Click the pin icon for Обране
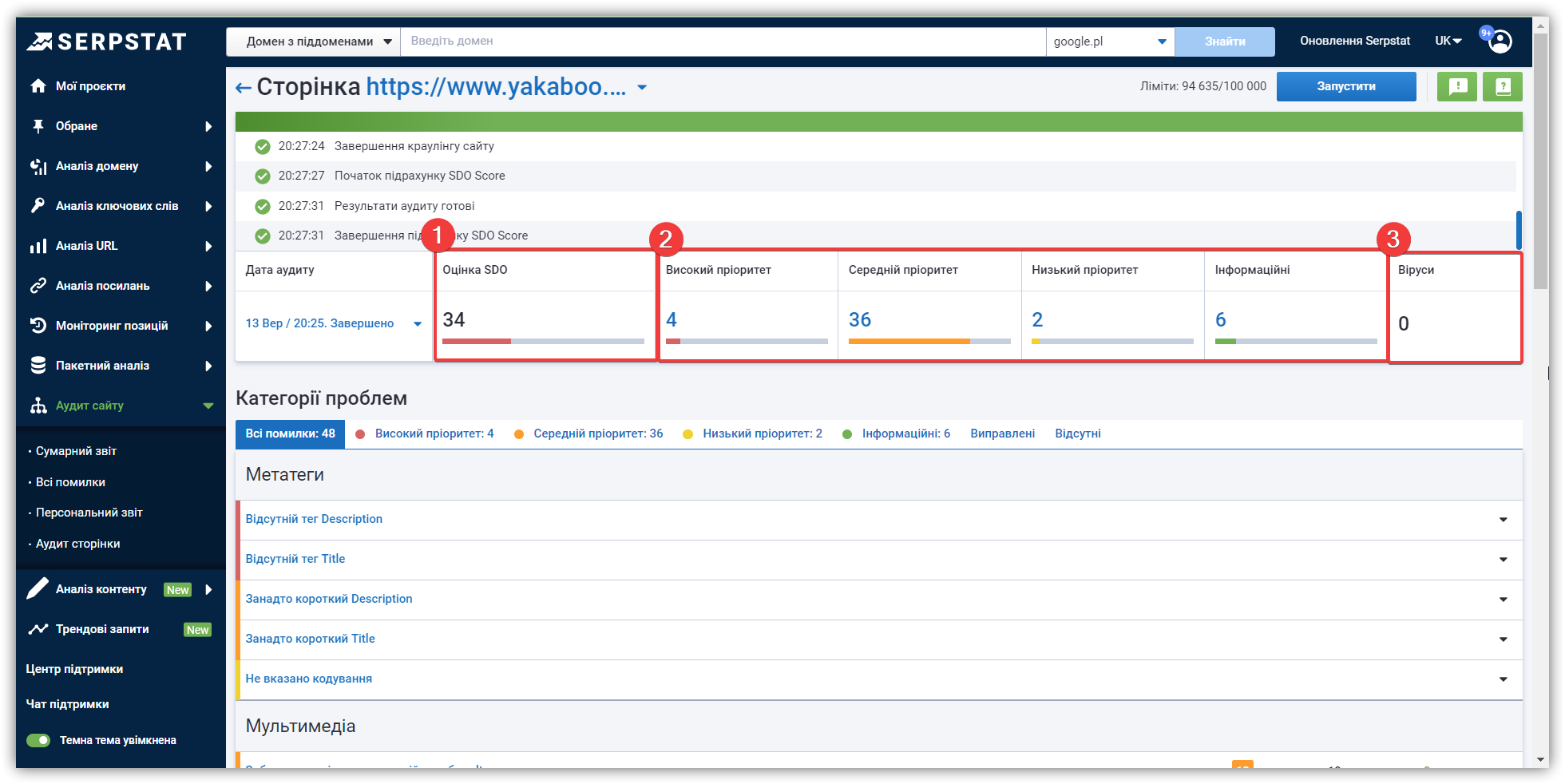 coord(38,126)
